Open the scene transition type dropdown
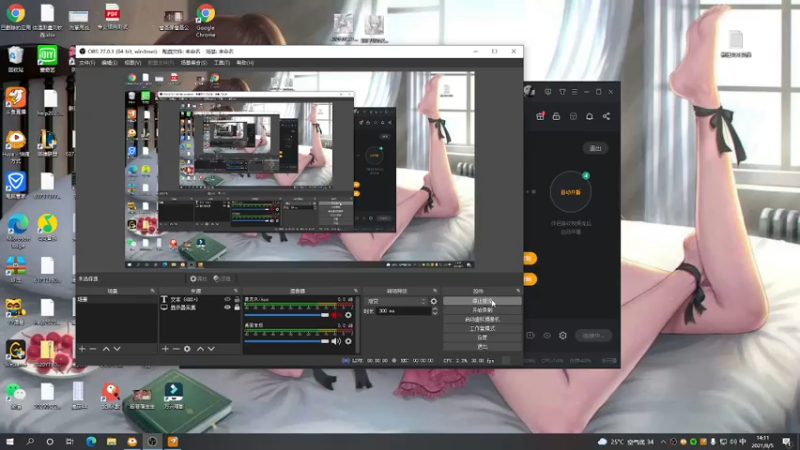Image resolution: width=800 pixels, height=450 pixels. point(395,301)
